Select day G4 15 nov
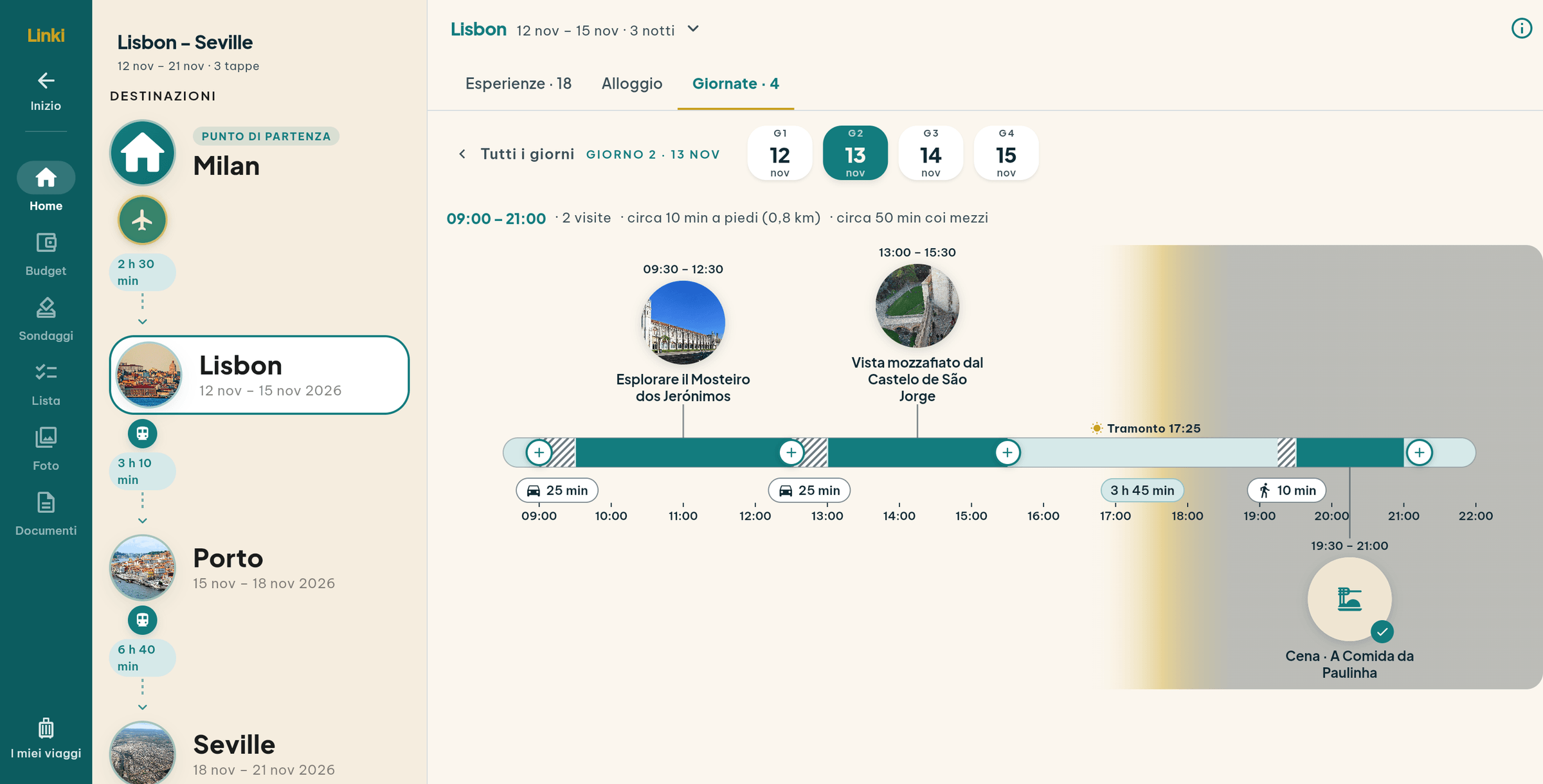 click(1006, 153)
